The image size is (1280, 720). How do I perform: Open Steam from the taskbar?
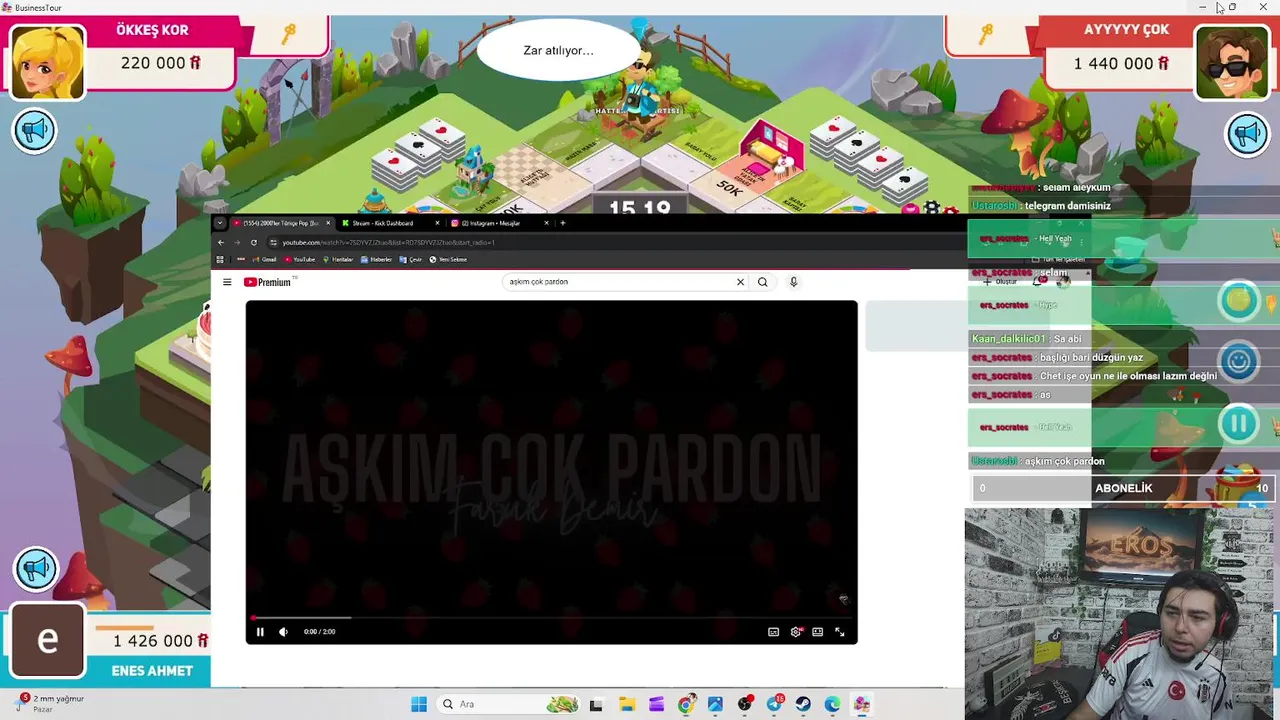pyautogui.click(x=803, y=704)
